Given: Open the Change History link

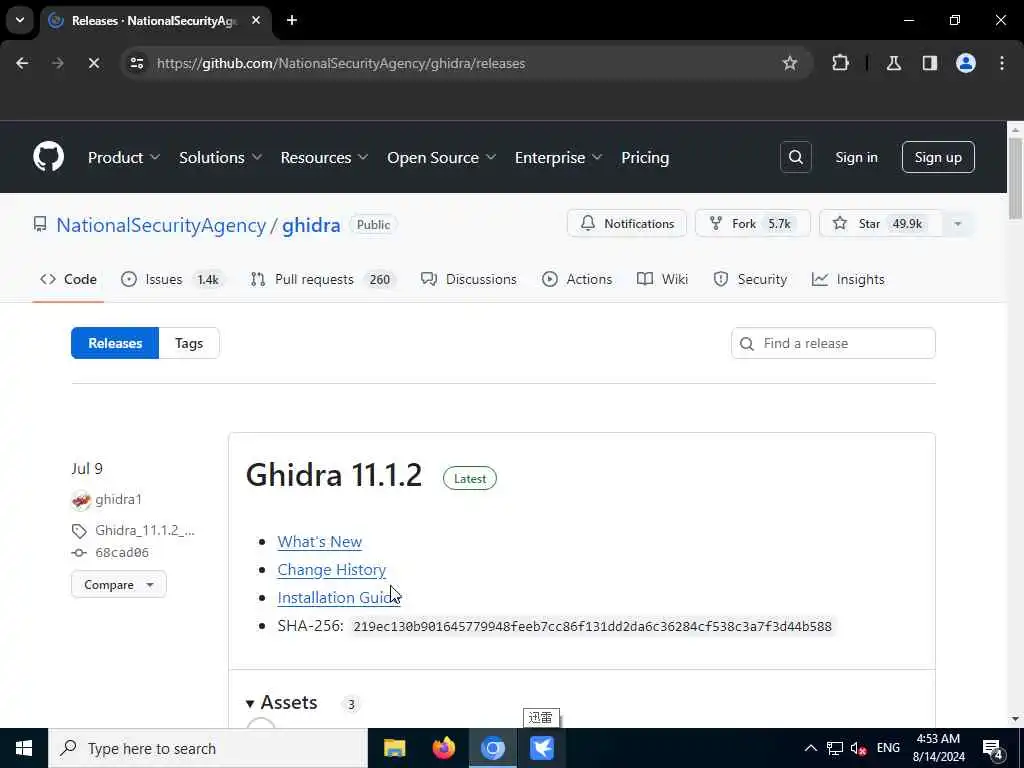Looking at the screenshot, I should coord(332,569).
